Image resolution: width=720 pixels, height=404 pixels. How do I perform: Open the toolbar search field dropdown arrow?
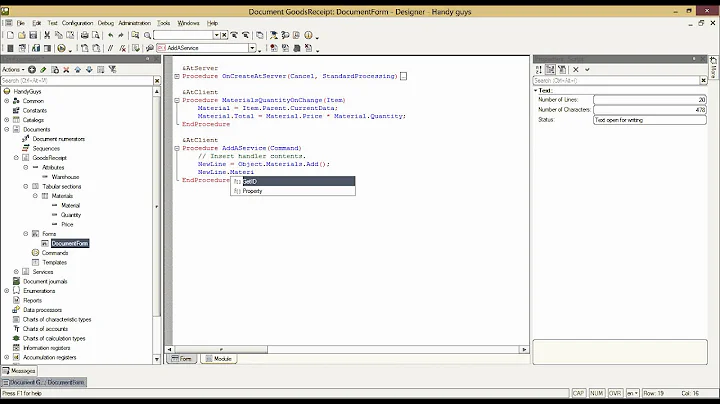pyautogui.click(x=216, y=35)
